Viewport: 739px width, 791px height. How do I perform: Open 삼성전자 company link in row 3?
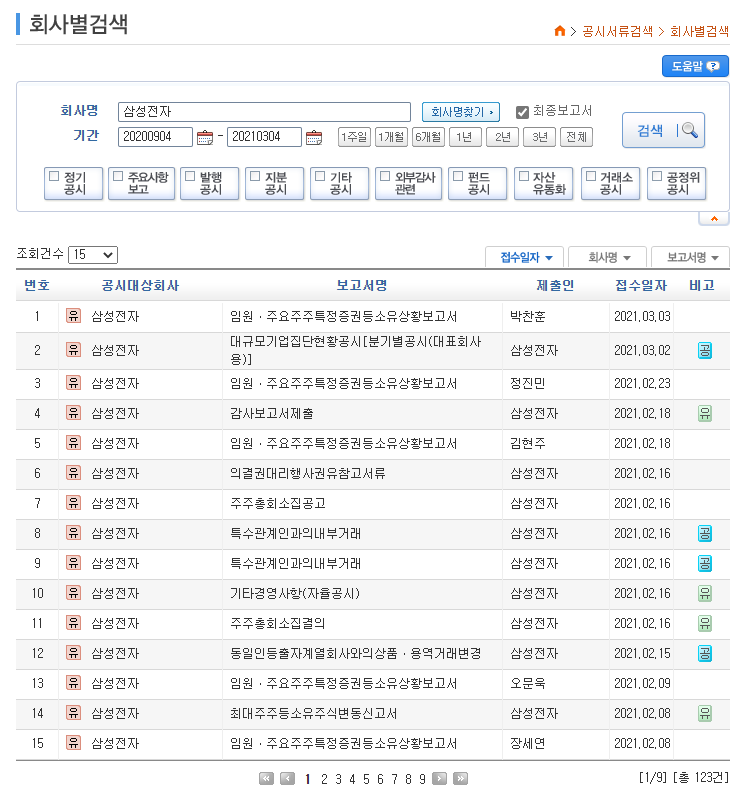click(115, 383)
